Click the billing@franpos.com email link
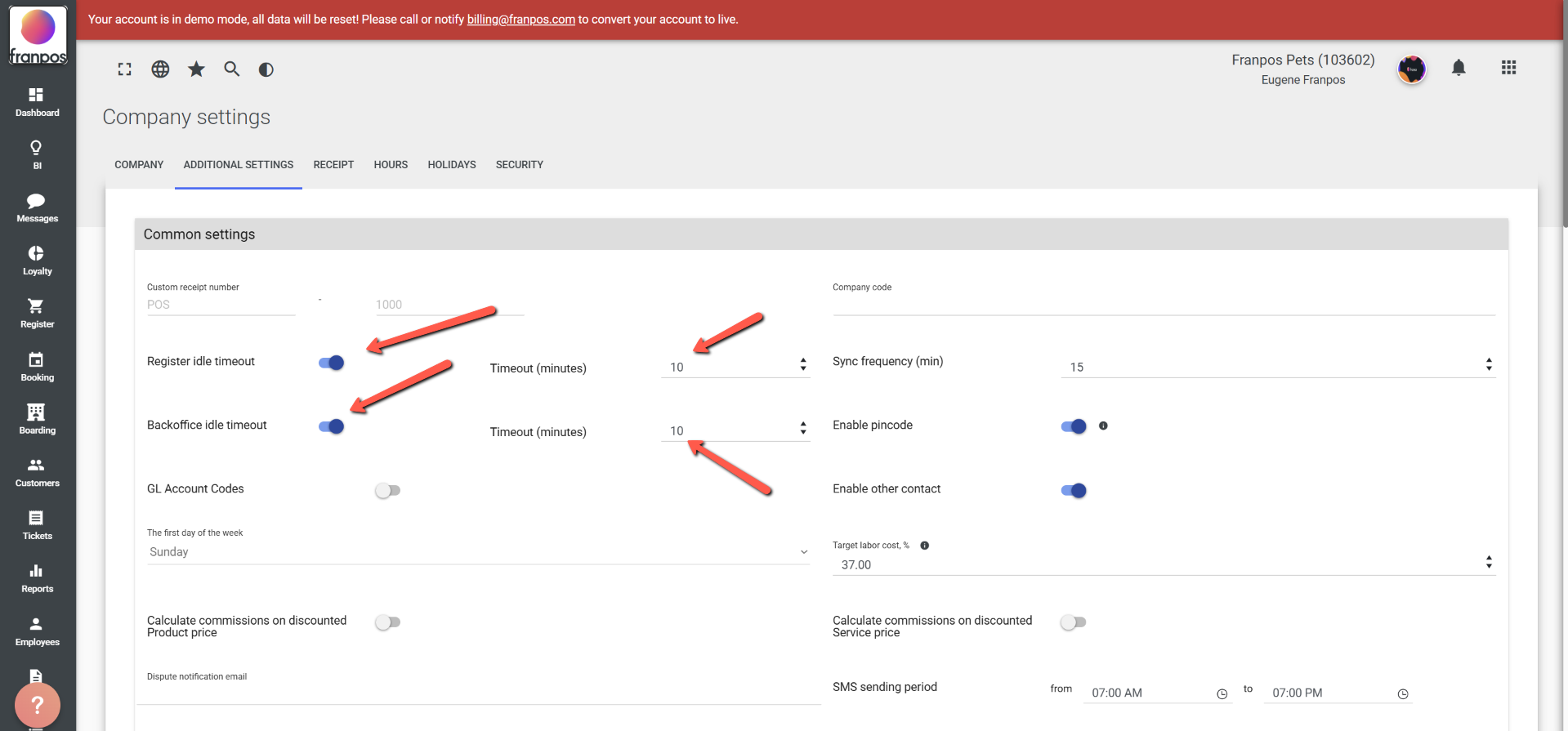This screenshot has width=1568, height=731. 520,20
